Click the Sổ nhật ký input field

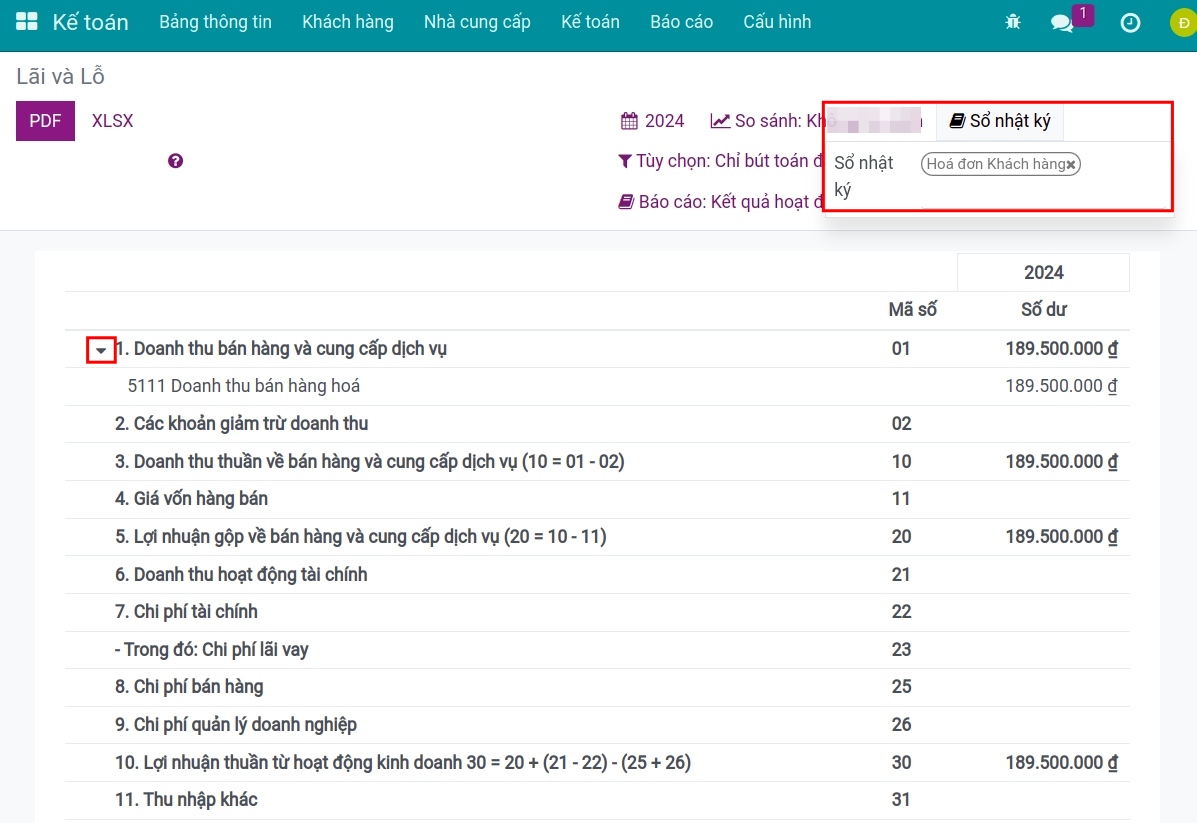click(1120, 165)
